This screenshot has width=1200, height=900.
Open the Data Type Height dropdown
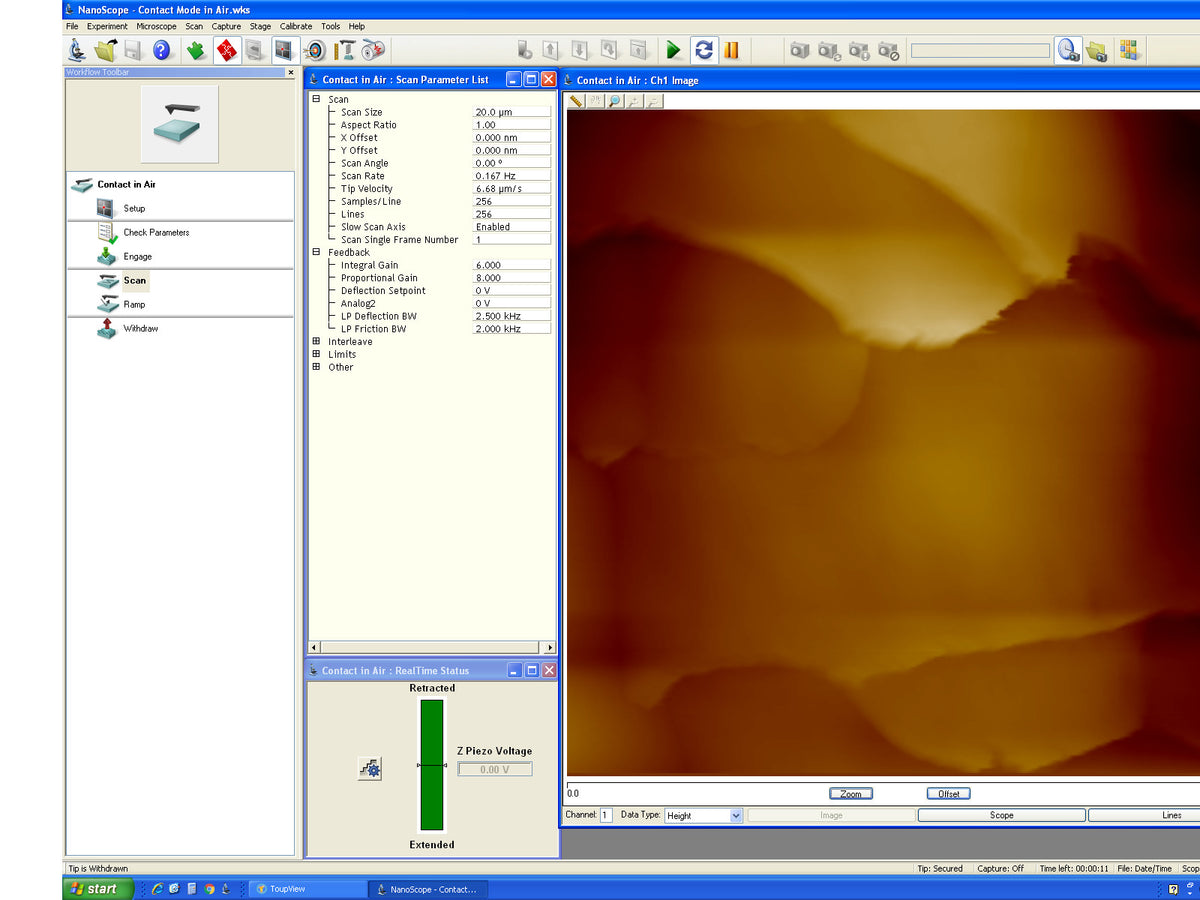coord(736,815)
